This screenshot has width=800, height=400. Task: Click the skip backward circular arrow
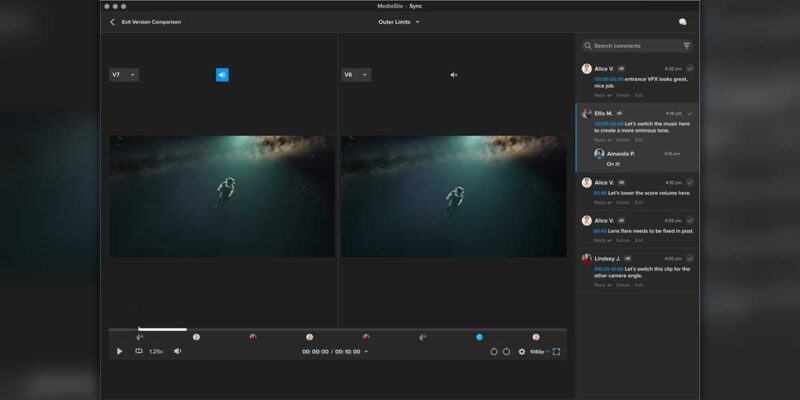point(493,352)
